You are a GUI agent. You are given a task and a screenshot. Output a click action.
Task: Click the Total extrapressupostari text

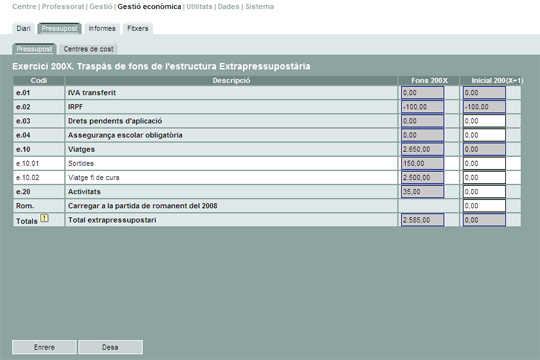(112, 220)
